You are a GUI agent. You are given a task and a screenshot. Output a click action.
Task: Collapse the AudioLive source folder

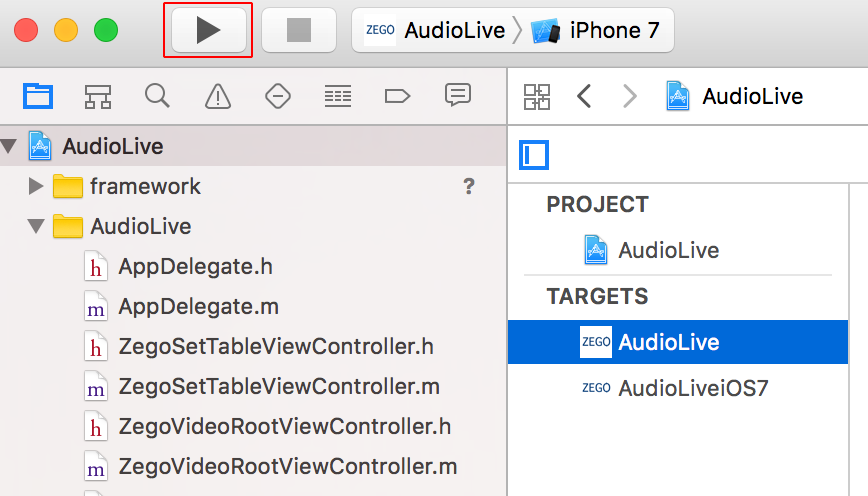37,226
